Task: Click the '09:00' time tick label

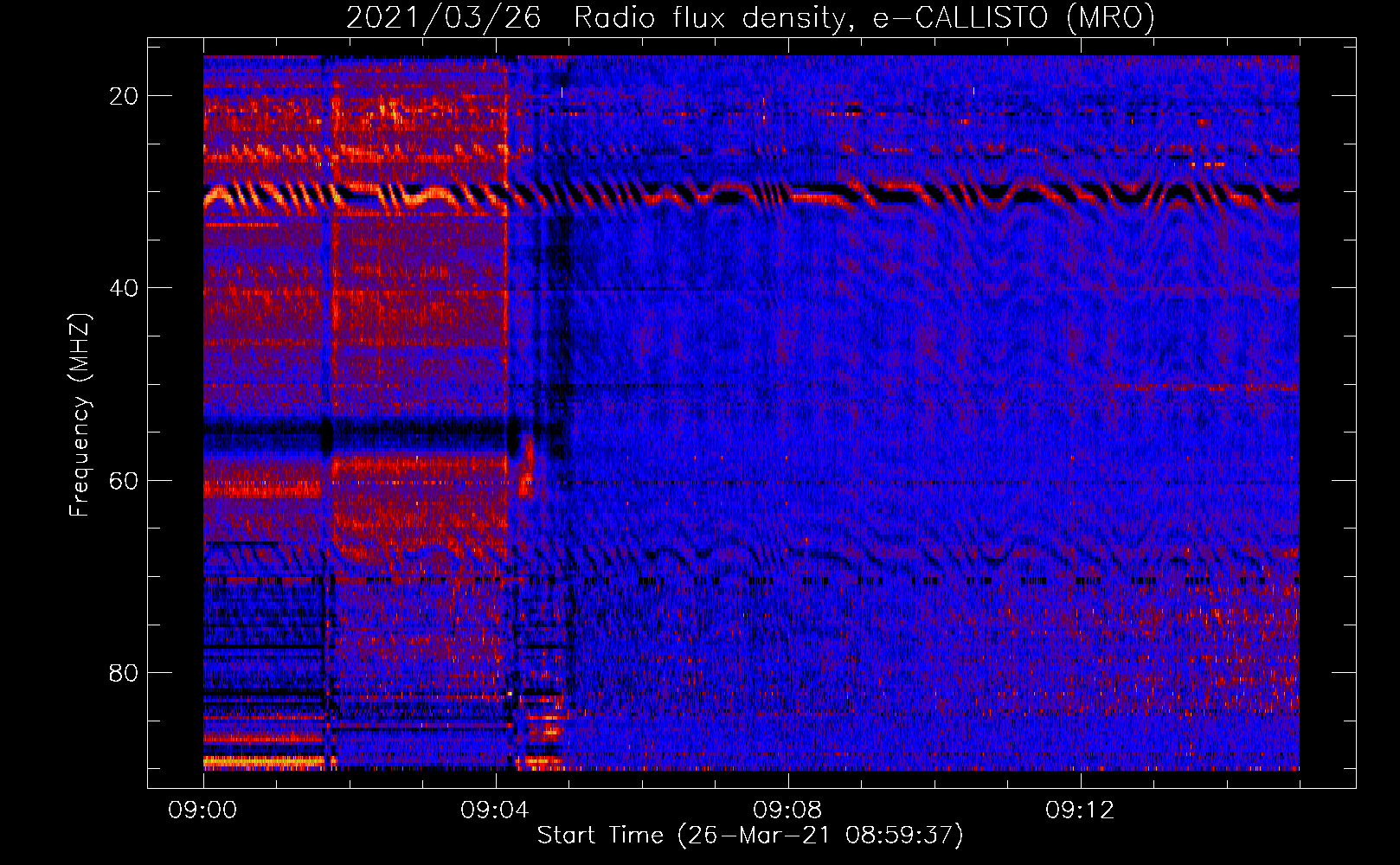Action: (202, 811)
